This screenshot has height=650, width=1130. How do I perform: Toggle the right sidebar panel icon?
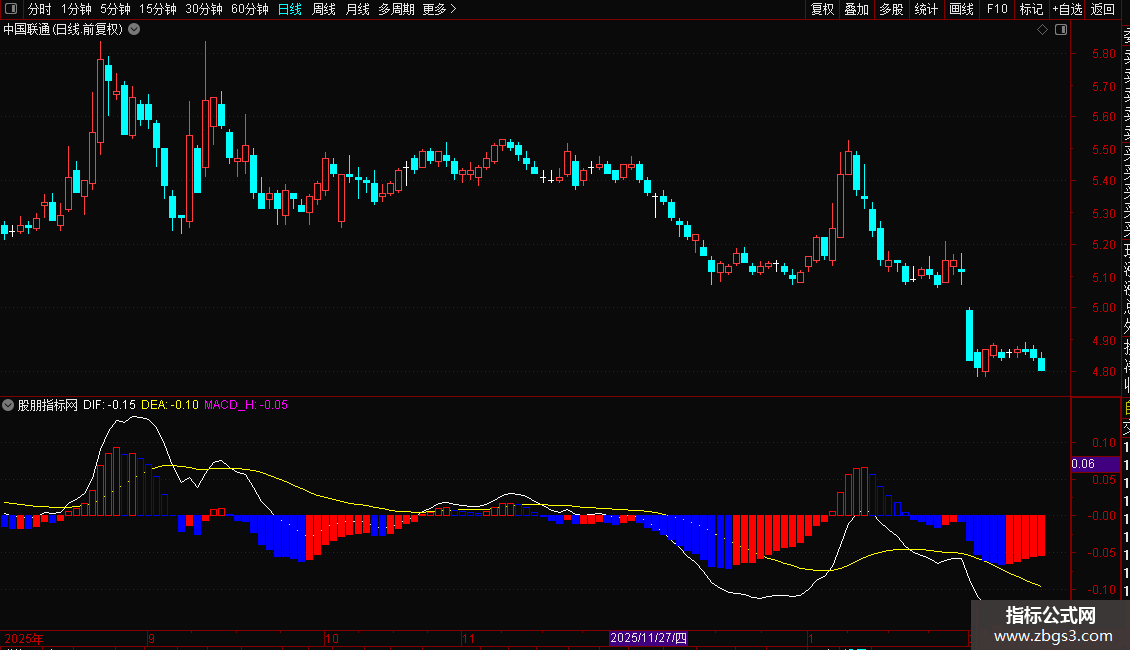tap(1061, 30)
